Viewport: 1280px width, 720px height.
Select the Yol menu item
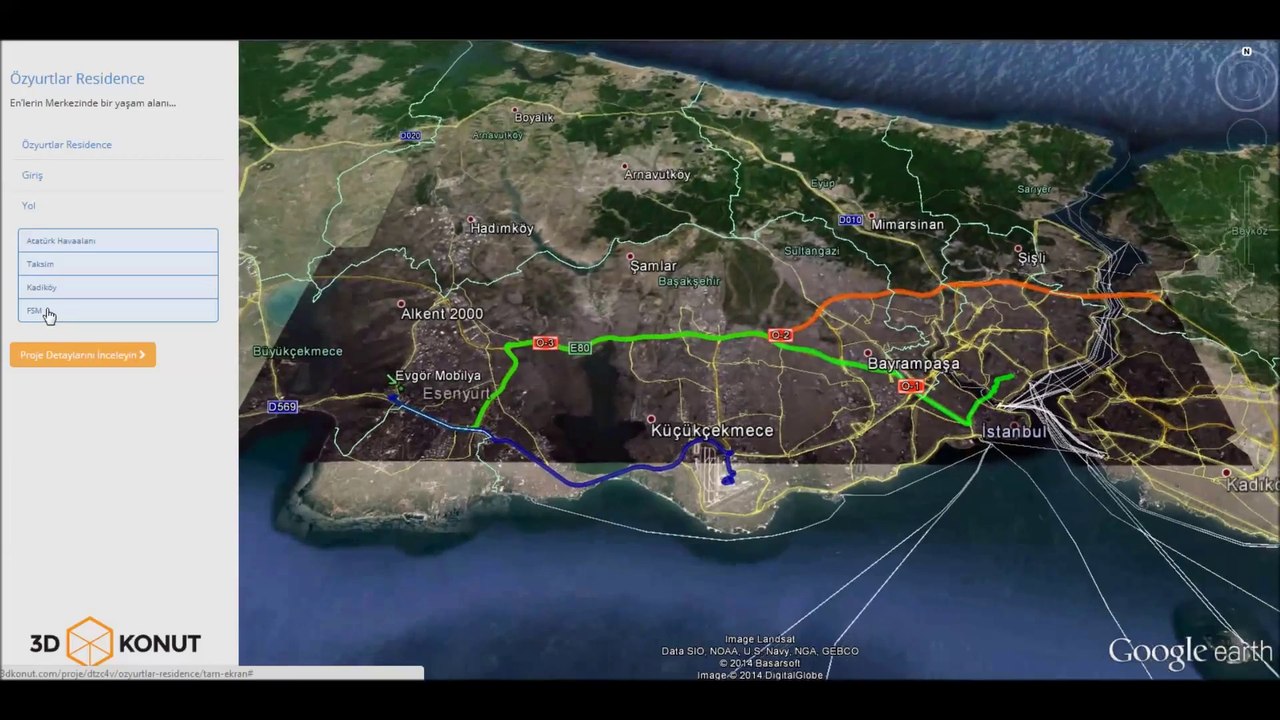pos(28,205)
